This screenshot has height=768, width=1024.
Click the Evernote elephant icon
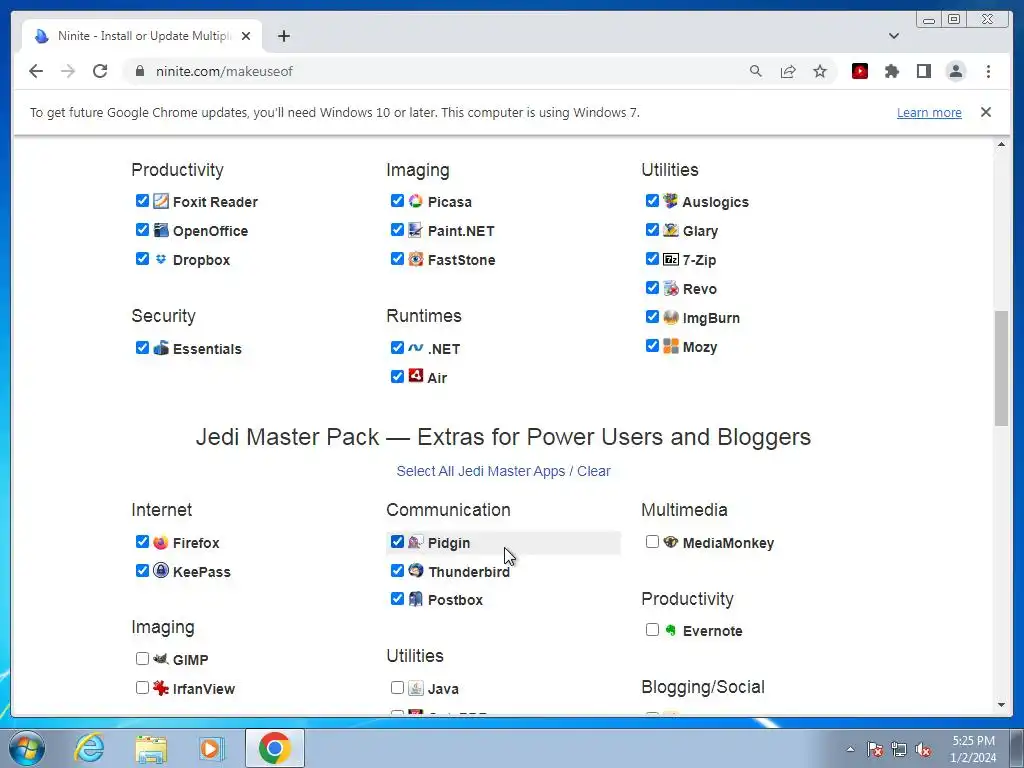pyautogui.click(x=671, y=630)
